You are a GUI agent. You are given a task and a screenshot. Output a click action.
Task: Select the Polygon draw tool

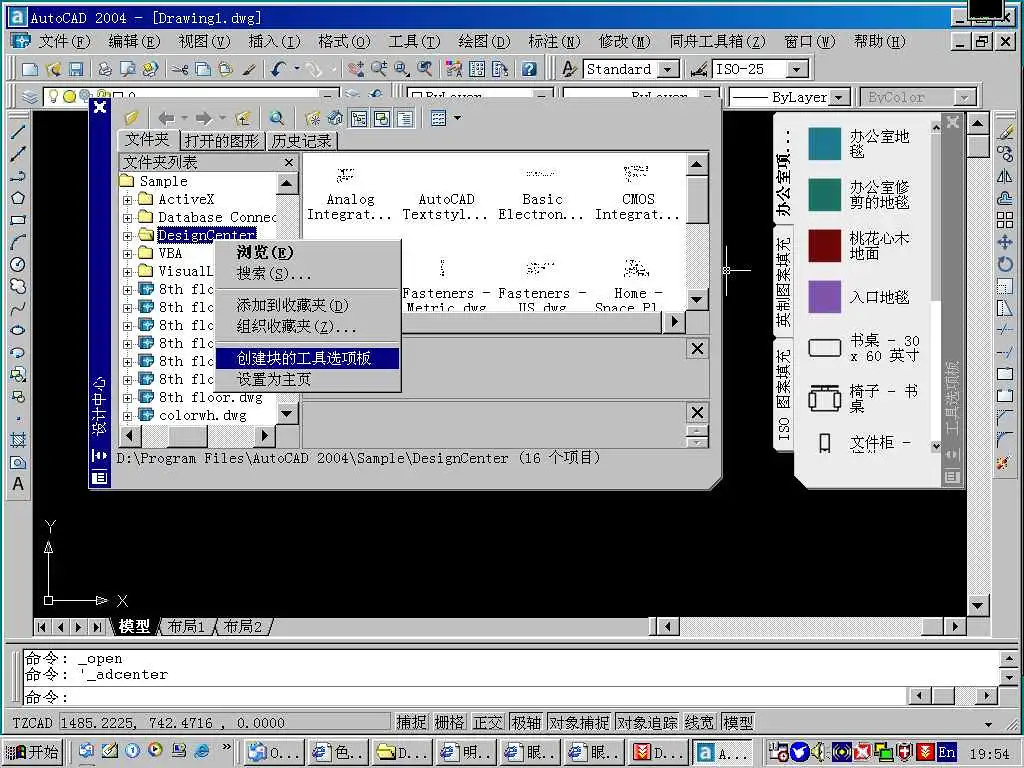[x=18, y=198]
